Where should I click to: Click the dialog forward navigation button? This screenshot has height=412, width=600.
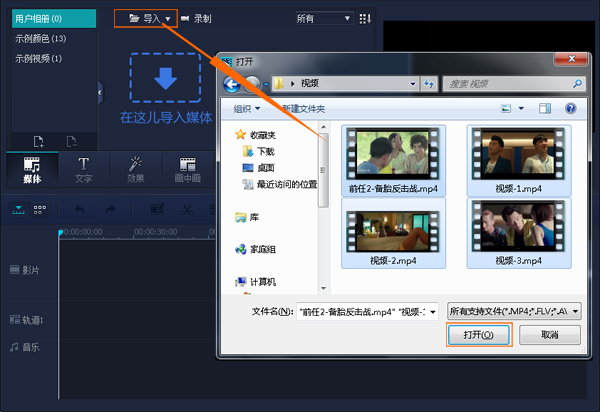tap(253, 84)
